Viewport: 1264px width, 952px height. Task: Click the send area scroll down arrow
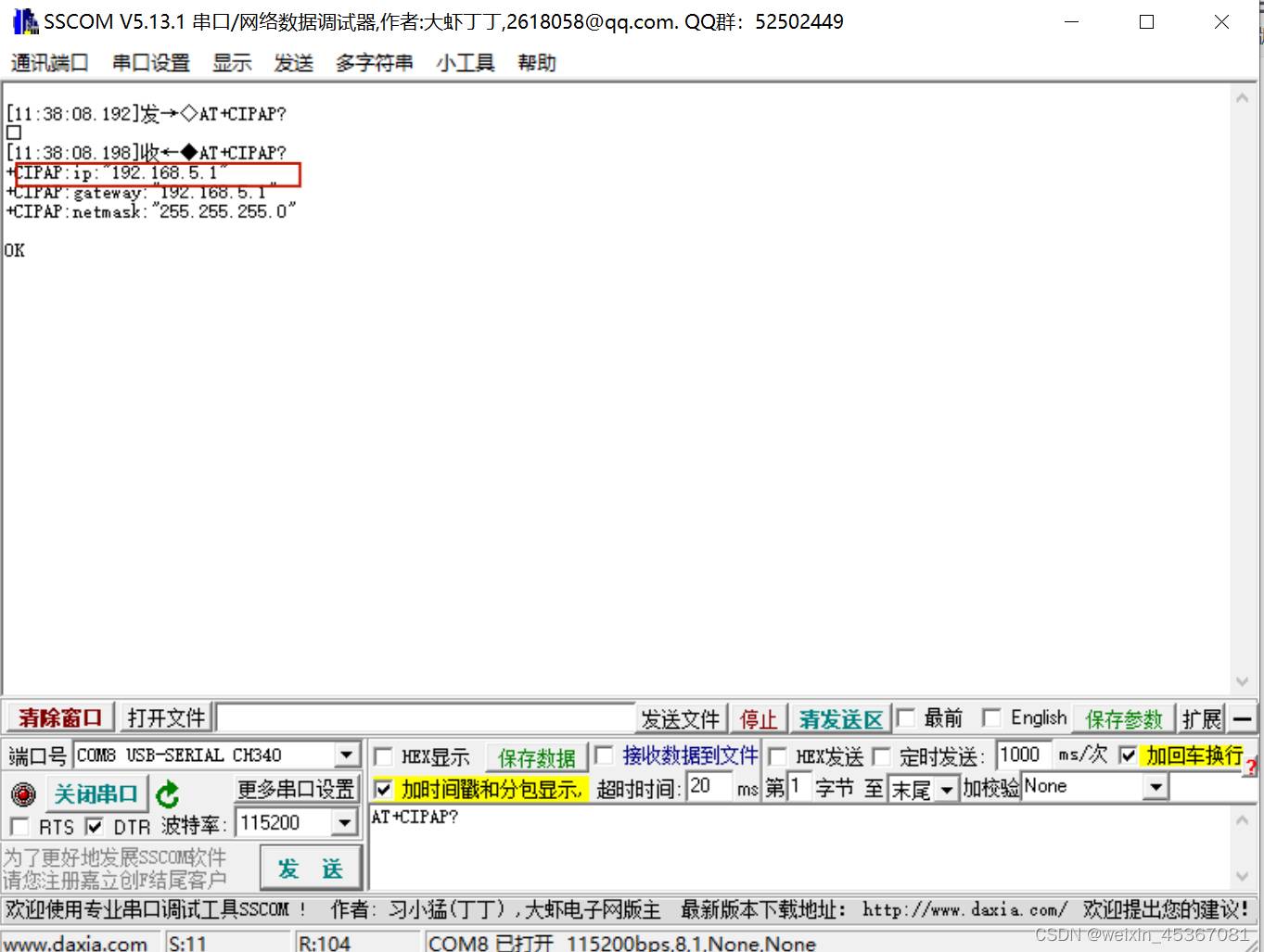(x=1243, y=877)
